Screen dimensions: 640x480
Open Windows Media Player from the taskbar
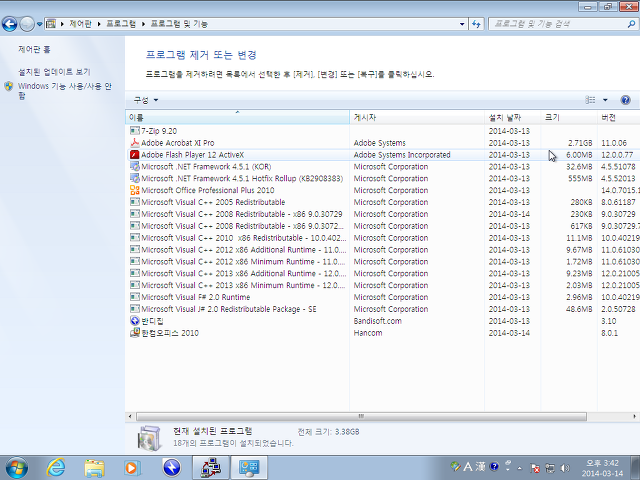tap(132, 468)
